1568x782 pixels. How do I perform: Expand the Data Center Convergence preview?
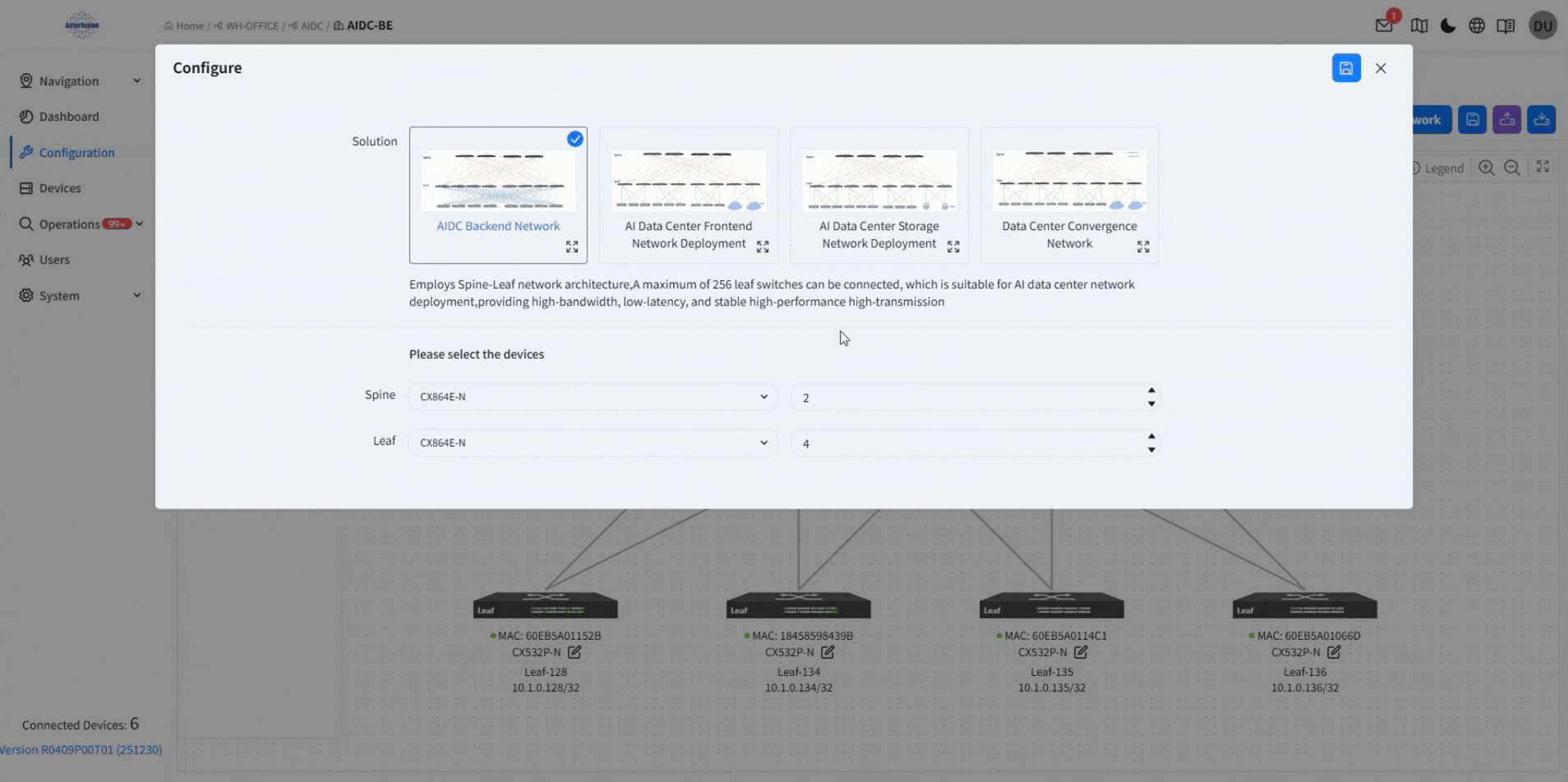pyautogui.click(x=1143, y=246)
